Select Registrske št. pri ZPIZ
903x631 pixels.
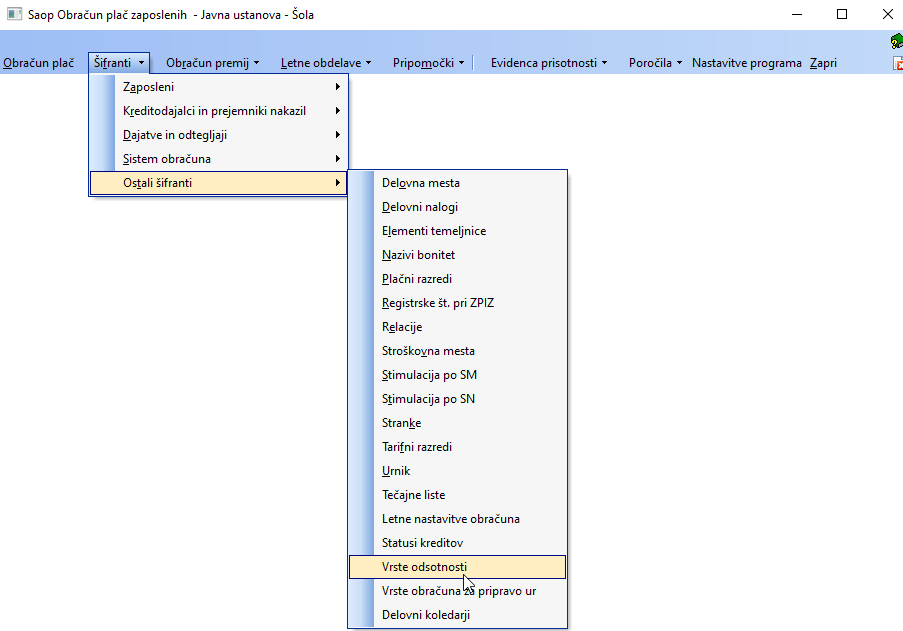457,303
